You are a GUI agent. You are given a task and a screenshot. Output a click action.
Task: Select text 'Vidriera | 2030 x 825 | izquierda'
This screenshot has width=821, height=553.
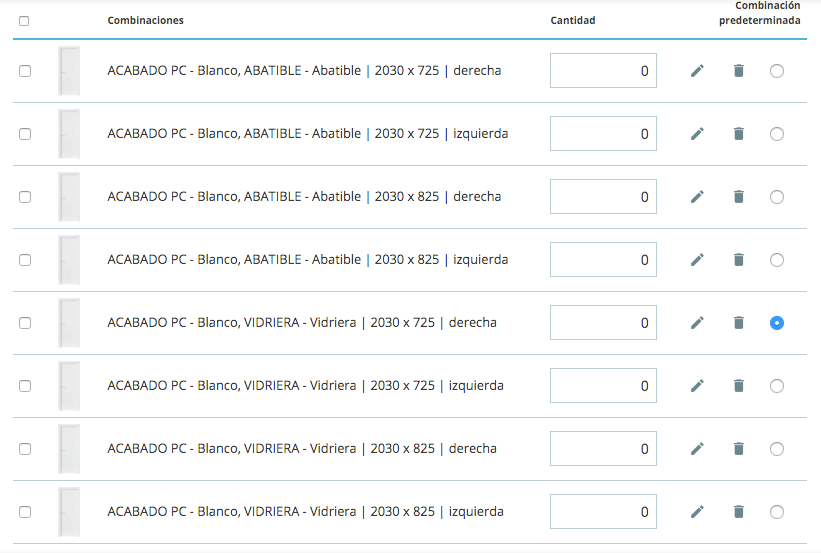point(407,512)
